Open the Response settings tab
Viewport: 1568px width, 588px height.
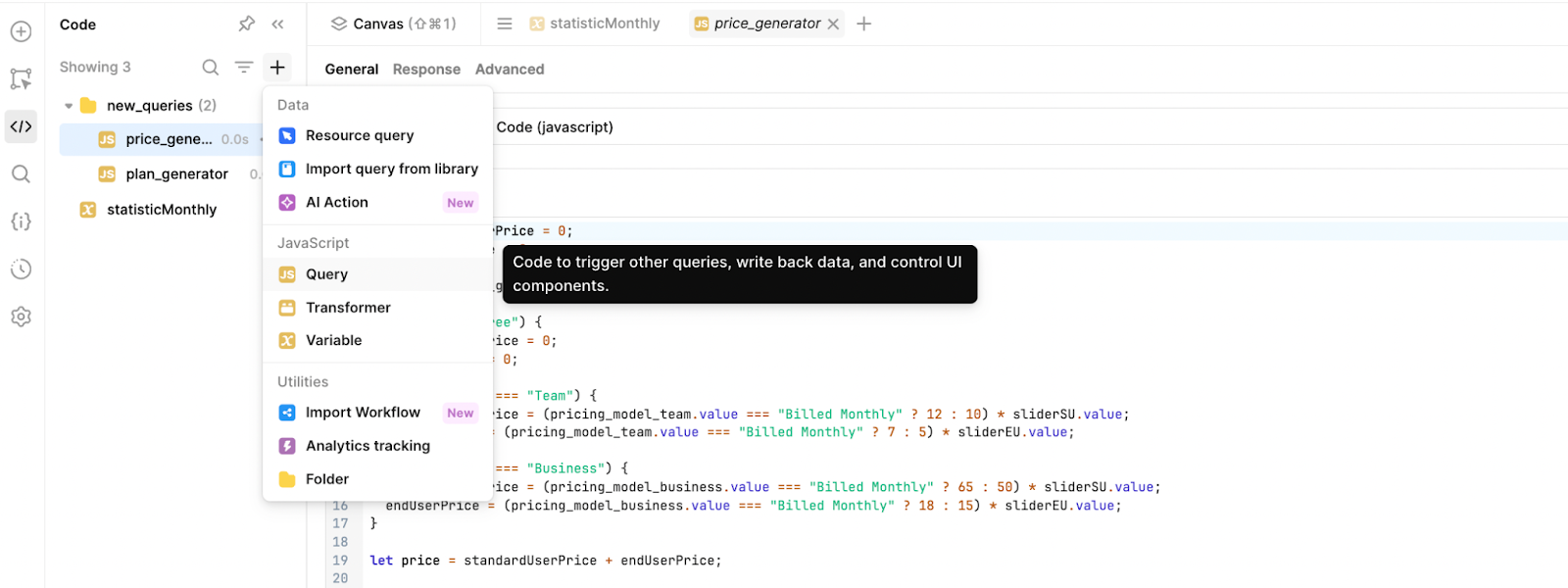pos(426,70)
